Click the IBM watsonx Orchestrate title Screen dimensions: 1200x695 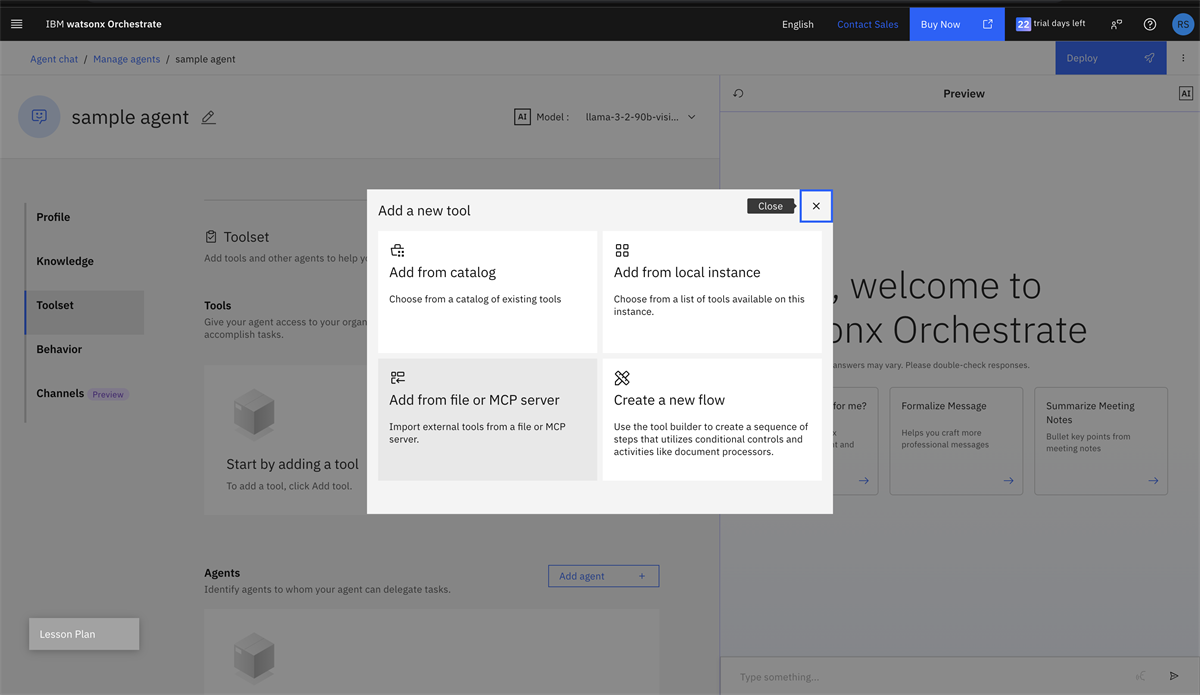(x=103, y=24)
